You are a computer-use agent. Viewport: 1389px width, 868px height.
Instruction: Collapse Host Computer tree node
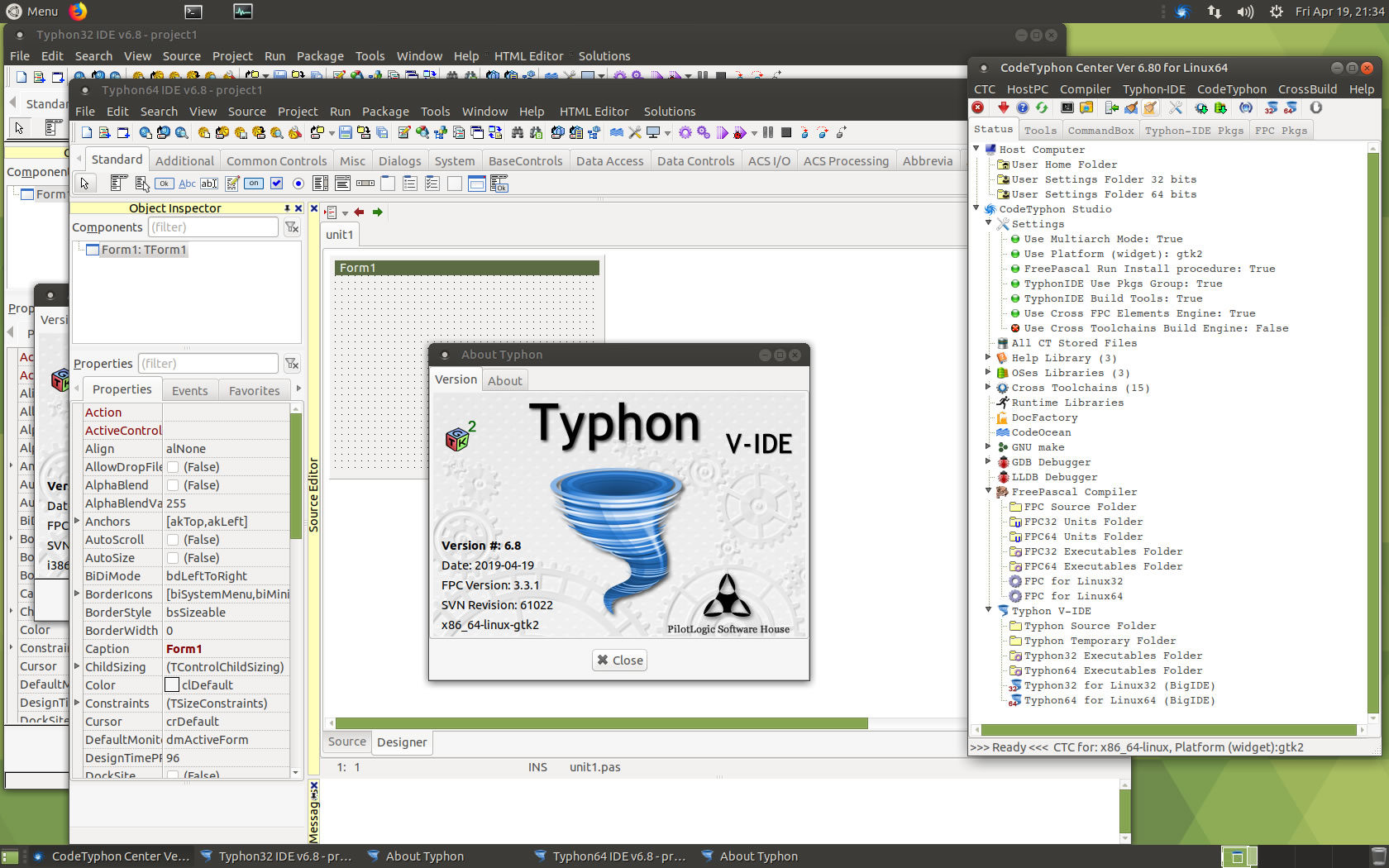pos(976,149)
